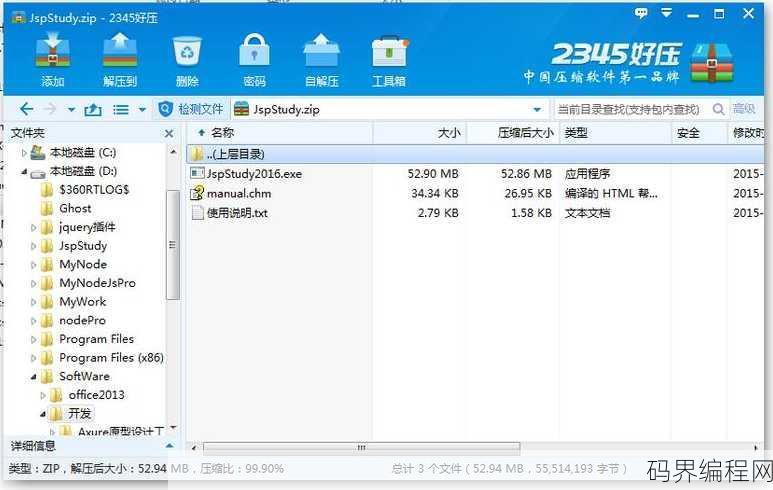Viewport: 773px width, 490px height.
Task: Select the manual.chm file
Action: coord(239,193)
